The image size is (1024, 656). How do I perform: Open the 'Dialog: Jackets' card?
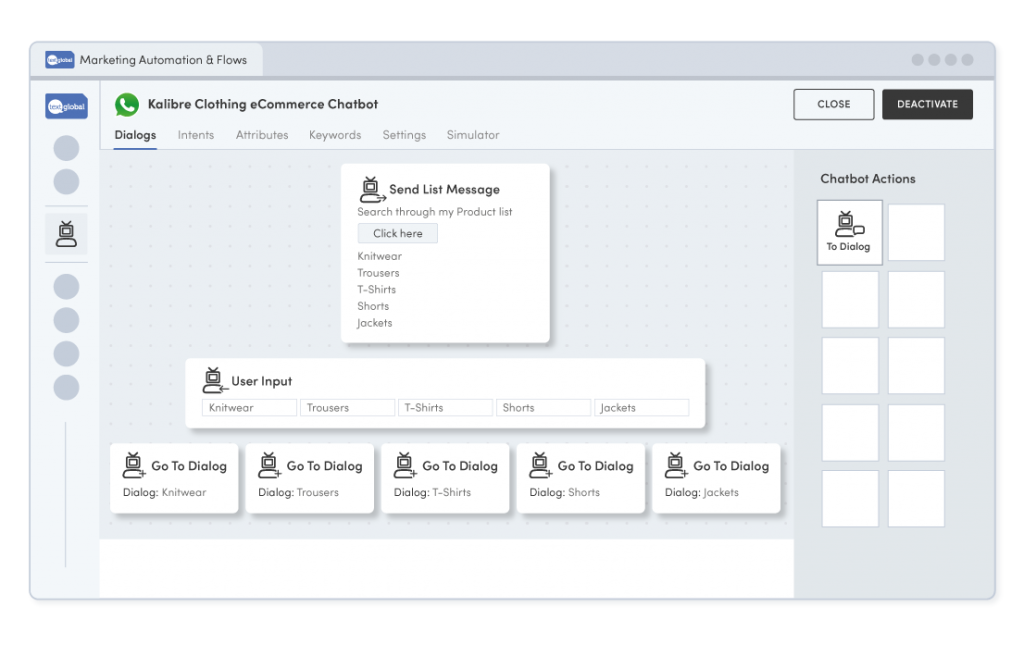pos(716,478)
